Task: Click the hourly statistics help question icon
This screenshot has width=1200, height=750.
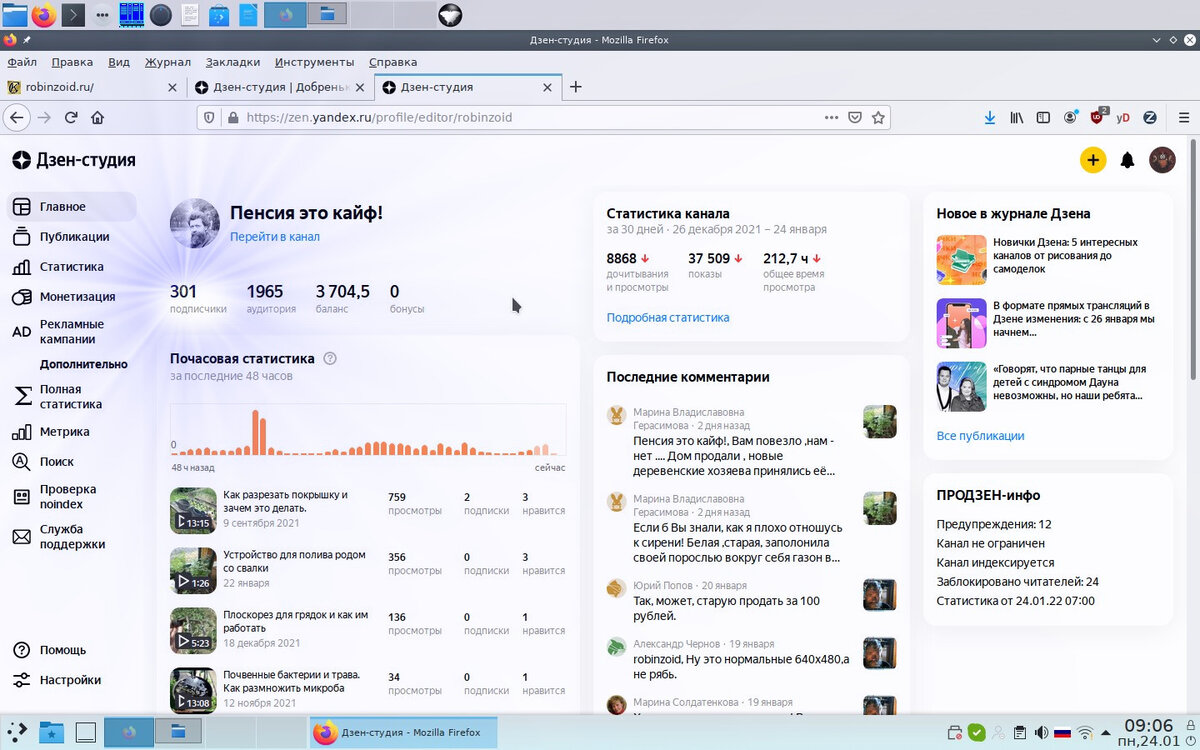Action: click(x=330, y=359)
